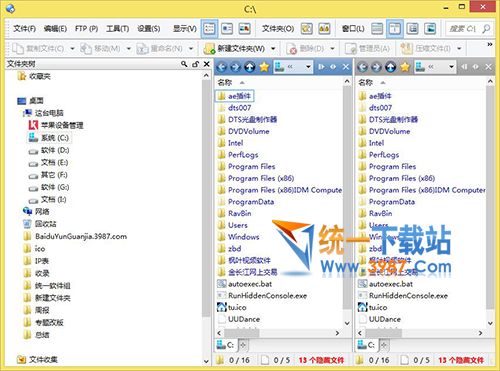This screenshot has height=371, width=500.
Task: Switch to details view mode in toolbar
Action: pos(227,29)
